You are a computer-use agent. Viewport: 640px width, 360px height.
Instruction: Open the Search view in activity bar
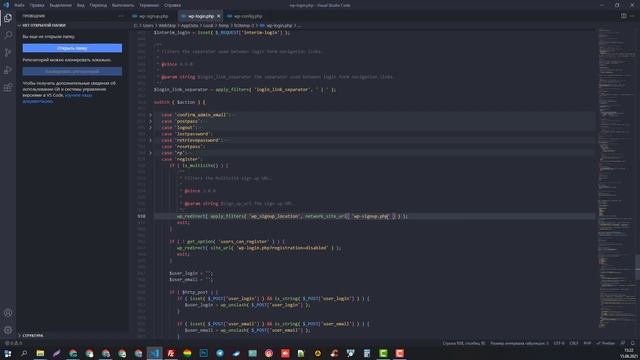(8, 35)
